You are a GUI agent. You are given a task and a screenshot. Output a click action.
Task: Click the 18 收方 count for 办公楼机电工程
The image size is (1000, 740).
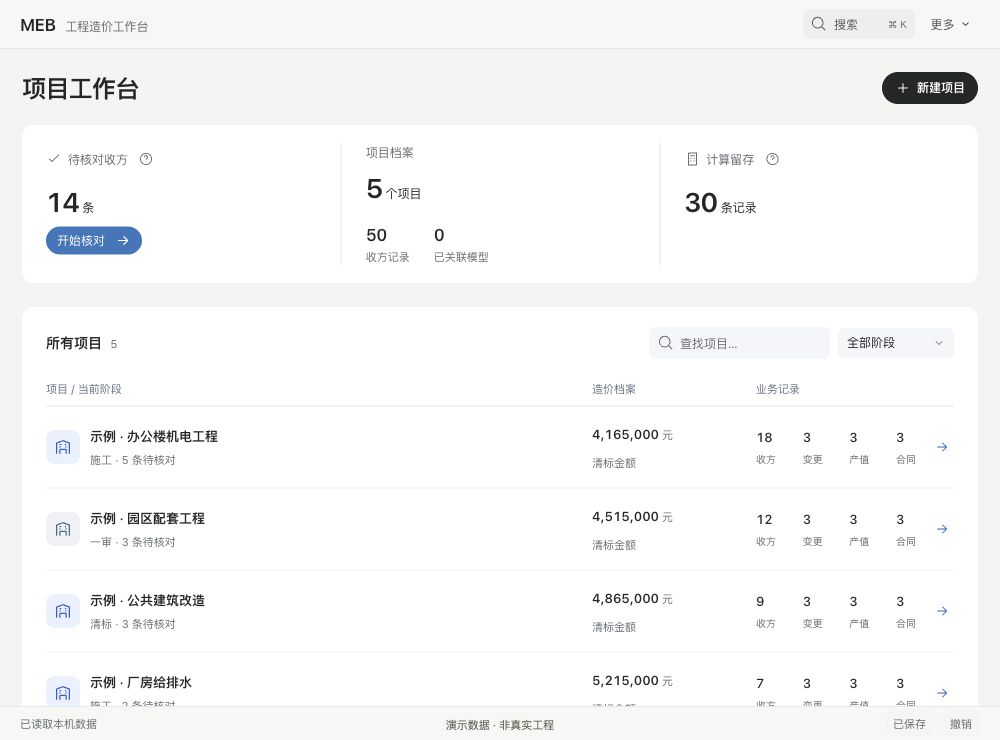coord(765,447)
